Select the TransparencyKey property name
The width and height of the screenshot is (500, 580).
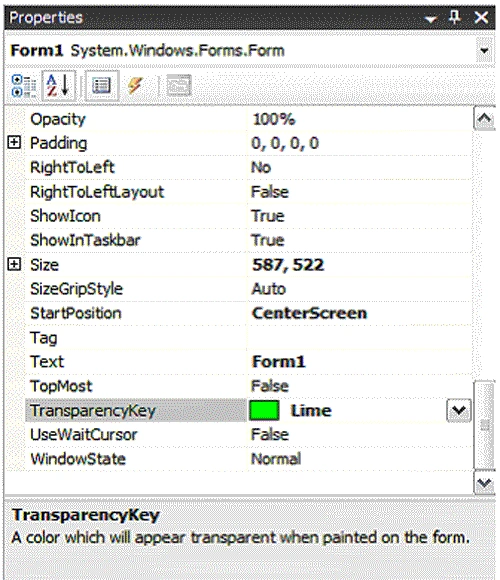click(93, 411)
